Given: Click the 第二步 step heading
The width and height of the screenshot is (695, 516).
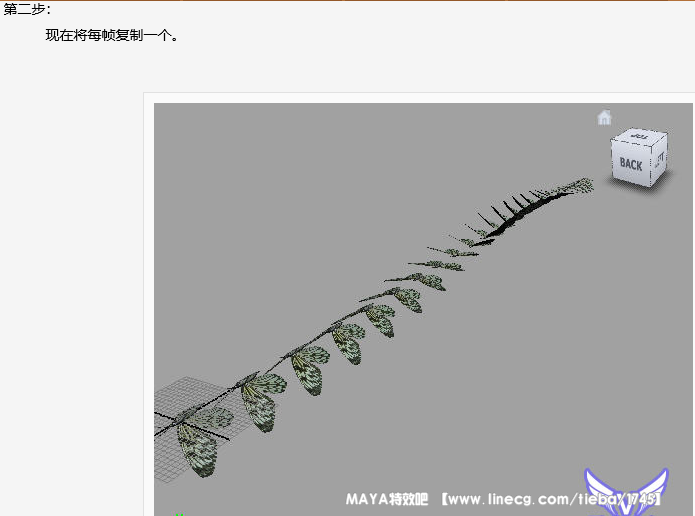Looking at the screenshot, I should coord(27,10).
